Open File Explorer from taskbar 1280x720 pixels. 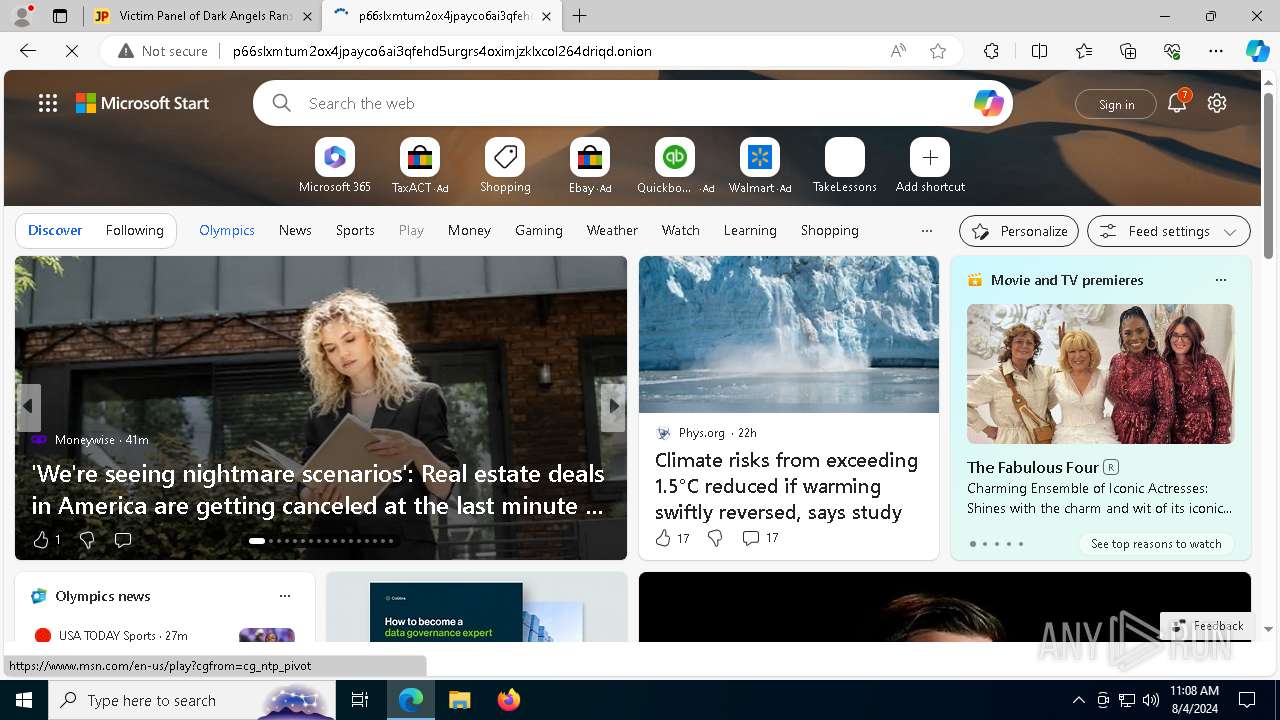[x=460, y=700]
